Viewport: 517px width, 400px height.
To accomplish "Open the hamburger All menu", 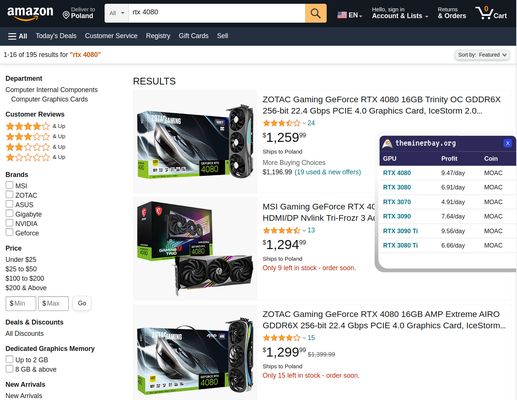I will pos(17,36).
